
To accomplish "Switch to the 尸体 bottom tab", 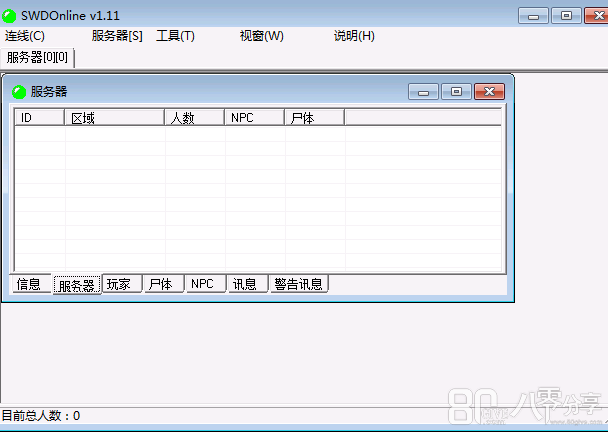I will (164, 284).
